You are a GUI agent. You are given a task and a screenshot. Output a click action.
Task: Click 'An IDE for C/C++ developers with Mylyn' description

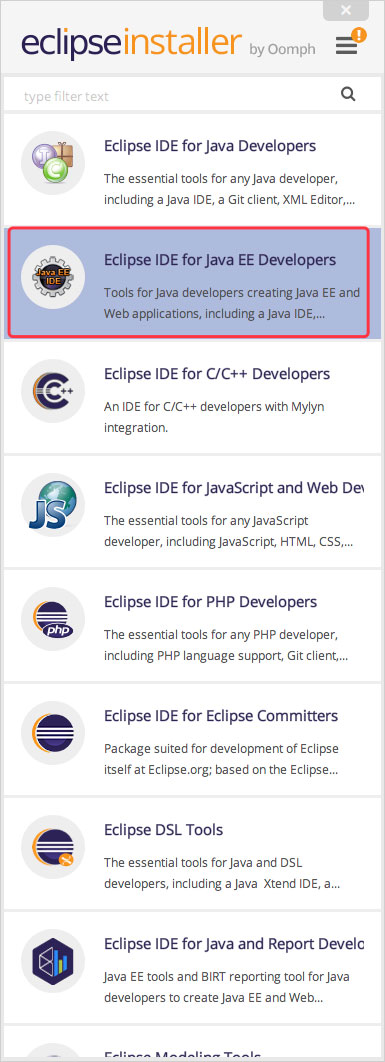click(x=215, y=417)
